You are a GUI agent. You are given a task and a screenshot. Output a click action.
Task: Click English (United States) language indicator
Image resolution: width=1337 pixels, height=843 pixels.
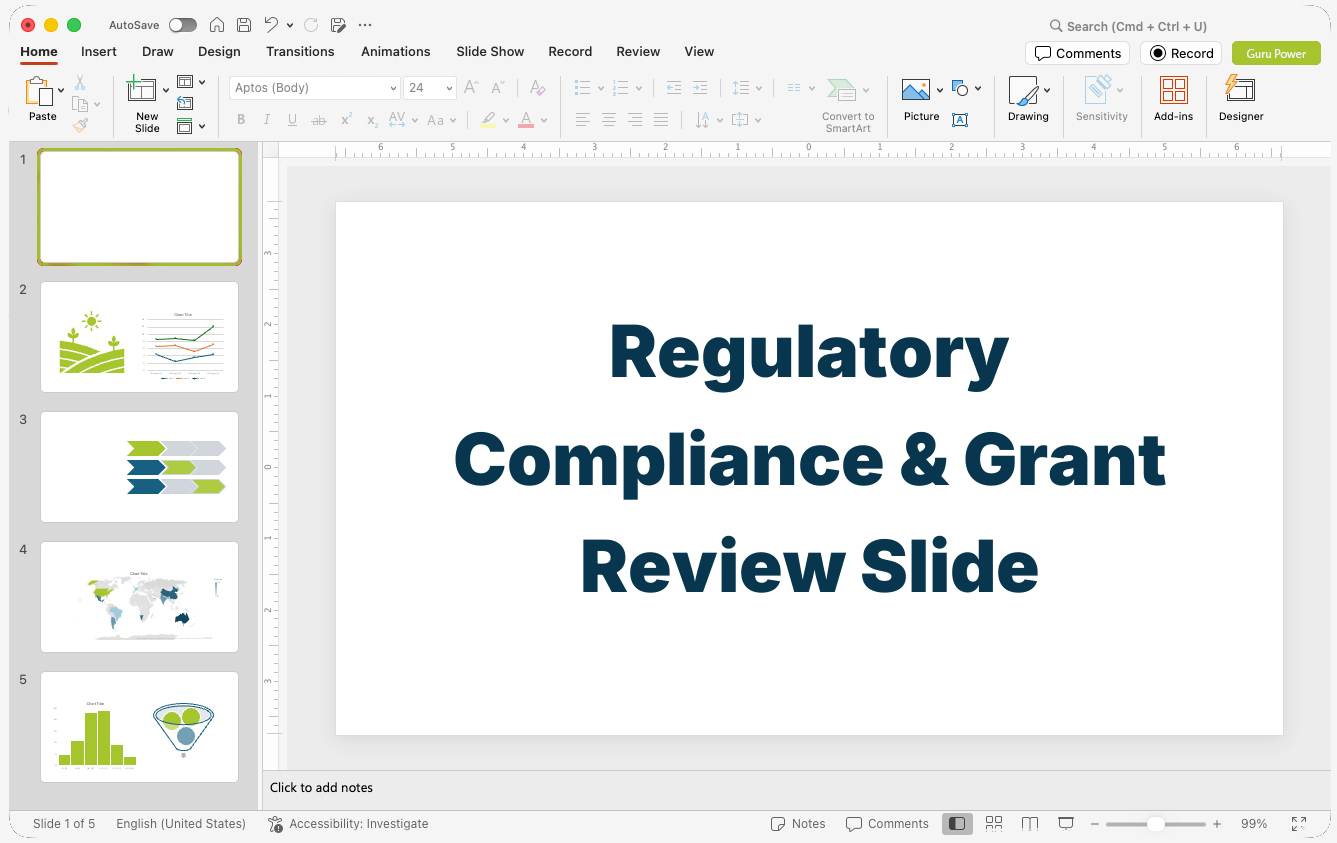pyautogui.click(x=181, y=824)
